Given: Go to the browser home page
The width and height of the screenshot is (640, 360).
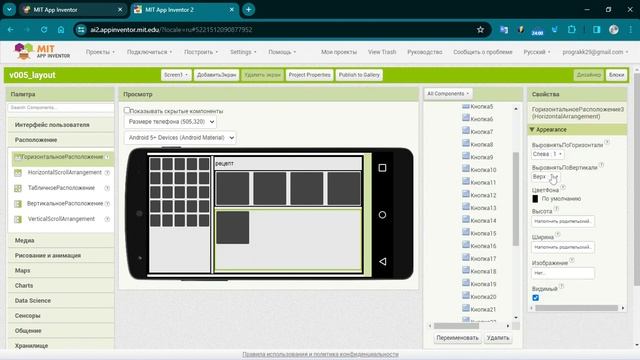Looking at the screenshot, I should (61, 29).
